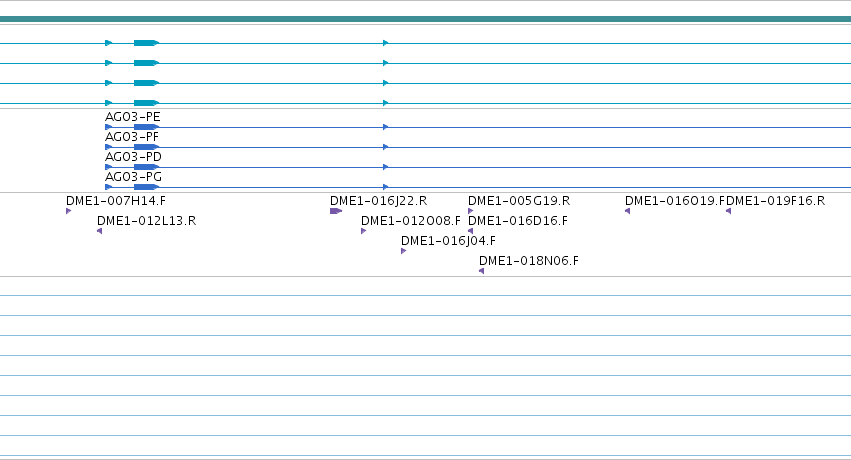Select the thick exon block under AGO3-PF

coord(146,147)
